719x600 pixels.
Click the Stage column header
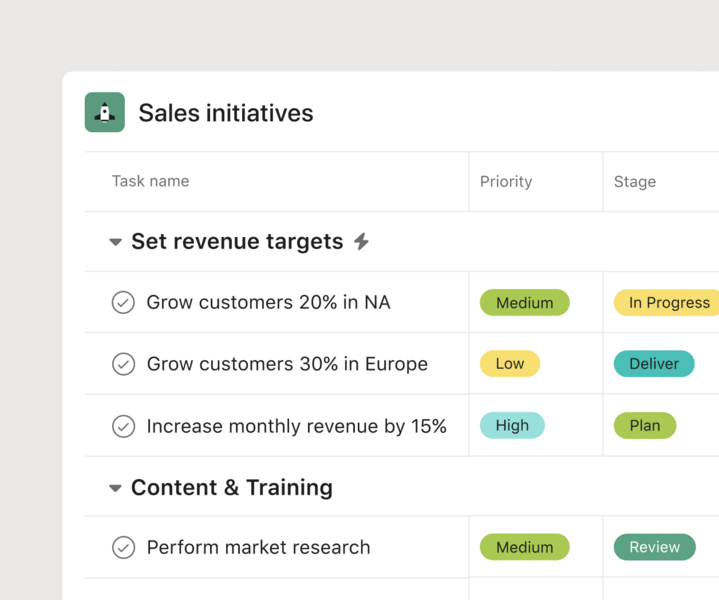(635, 181)
